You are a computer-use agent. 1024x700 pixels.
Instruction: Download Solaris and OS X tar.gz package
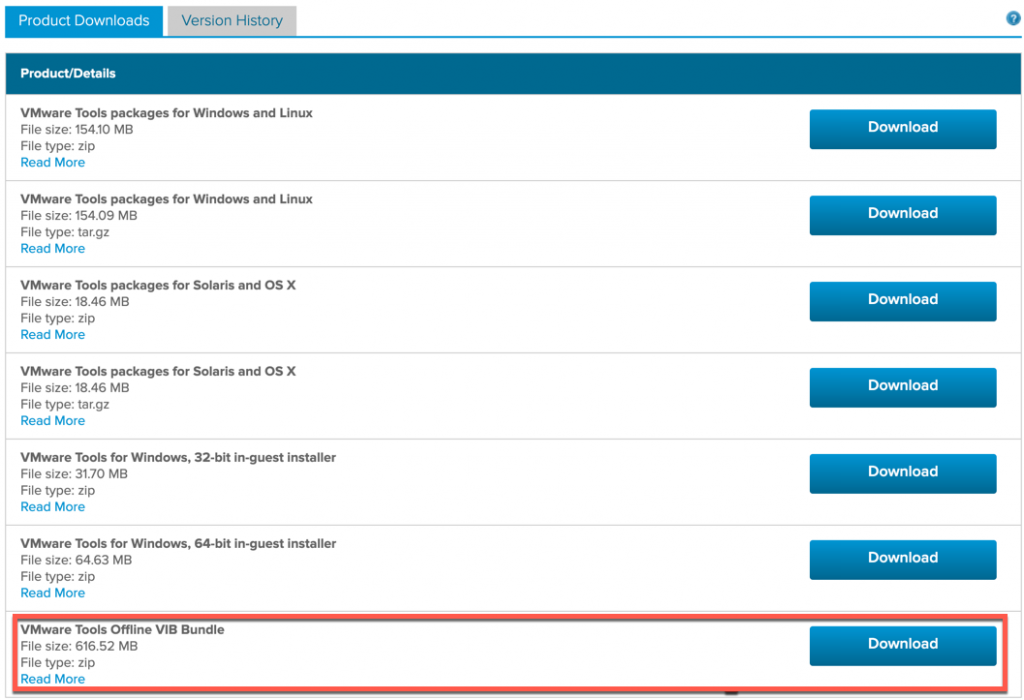pyautogui.click(x=903, y=387)
